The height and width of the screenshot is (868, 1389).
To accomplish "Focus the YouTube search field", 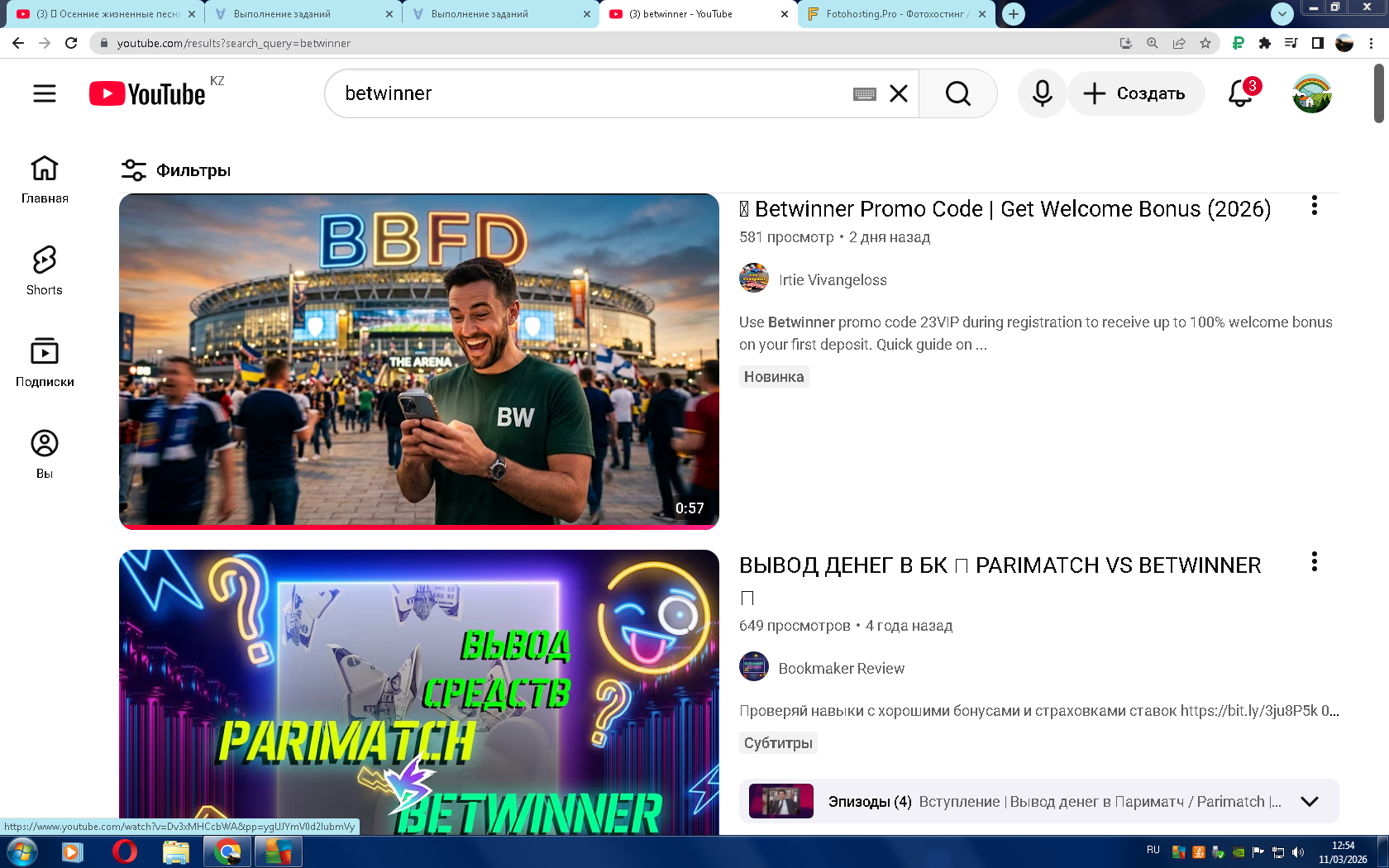I will pos(595,93).
